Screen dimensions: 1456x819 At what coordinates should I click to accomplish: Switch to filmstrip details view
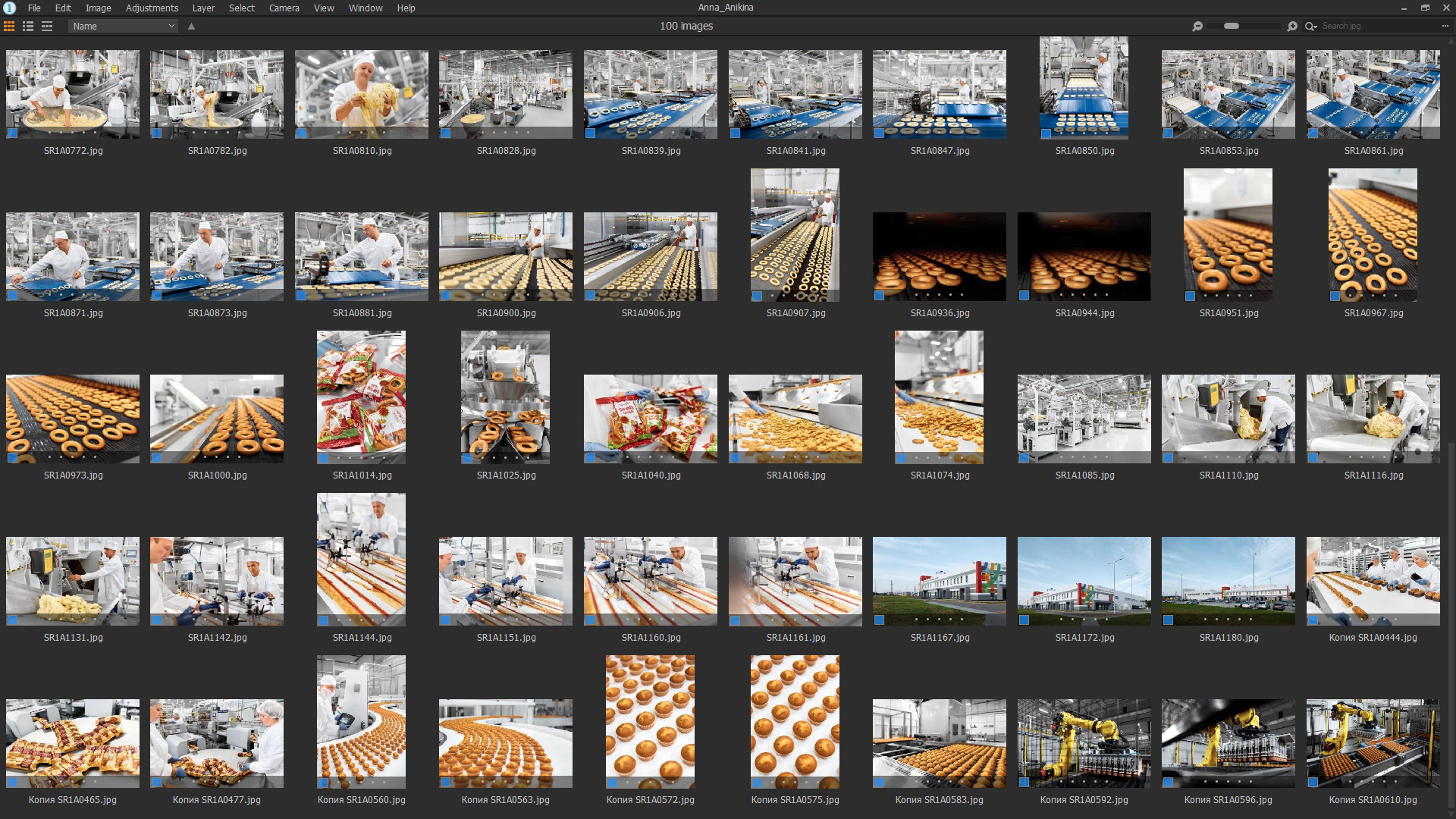tap(47, 26)
